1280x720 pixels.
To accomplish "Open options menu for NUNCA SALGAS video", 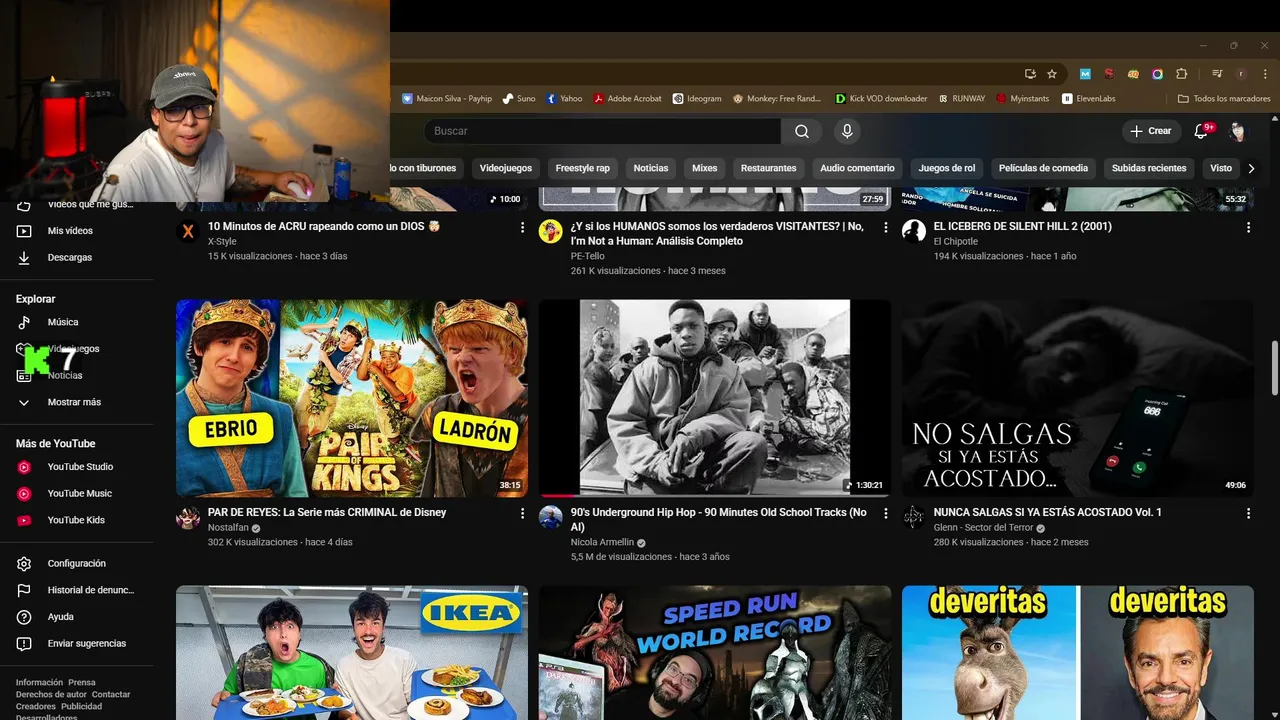I will (x=1248, y=513).
